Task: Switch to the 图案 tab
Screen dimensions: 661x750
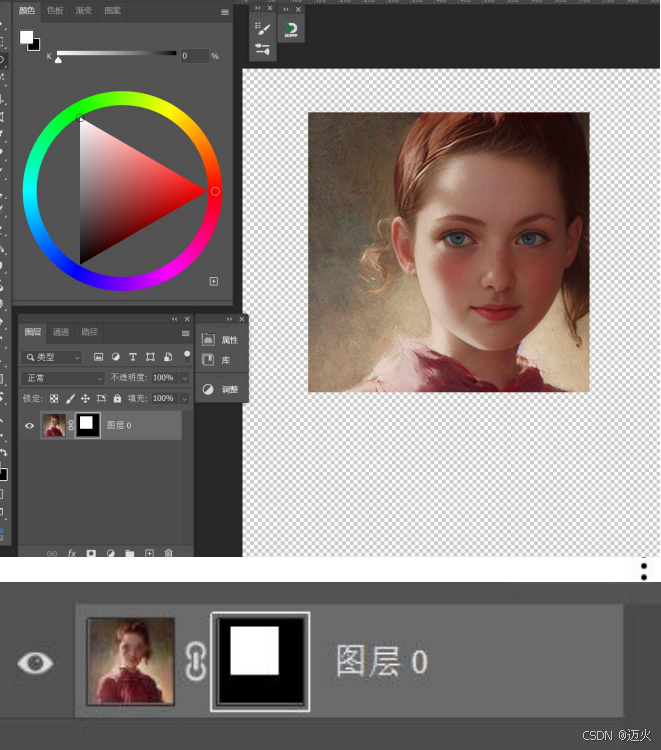Action: (112, 11)
